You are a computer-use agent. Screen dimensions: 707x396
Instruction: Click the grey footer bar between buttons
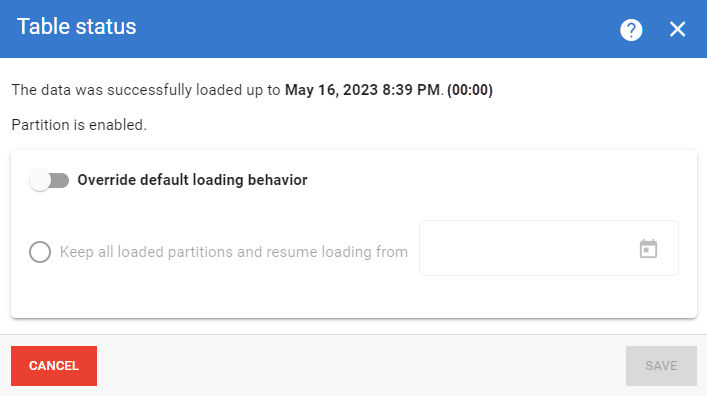pyautogui.click(x=361, y=366)
